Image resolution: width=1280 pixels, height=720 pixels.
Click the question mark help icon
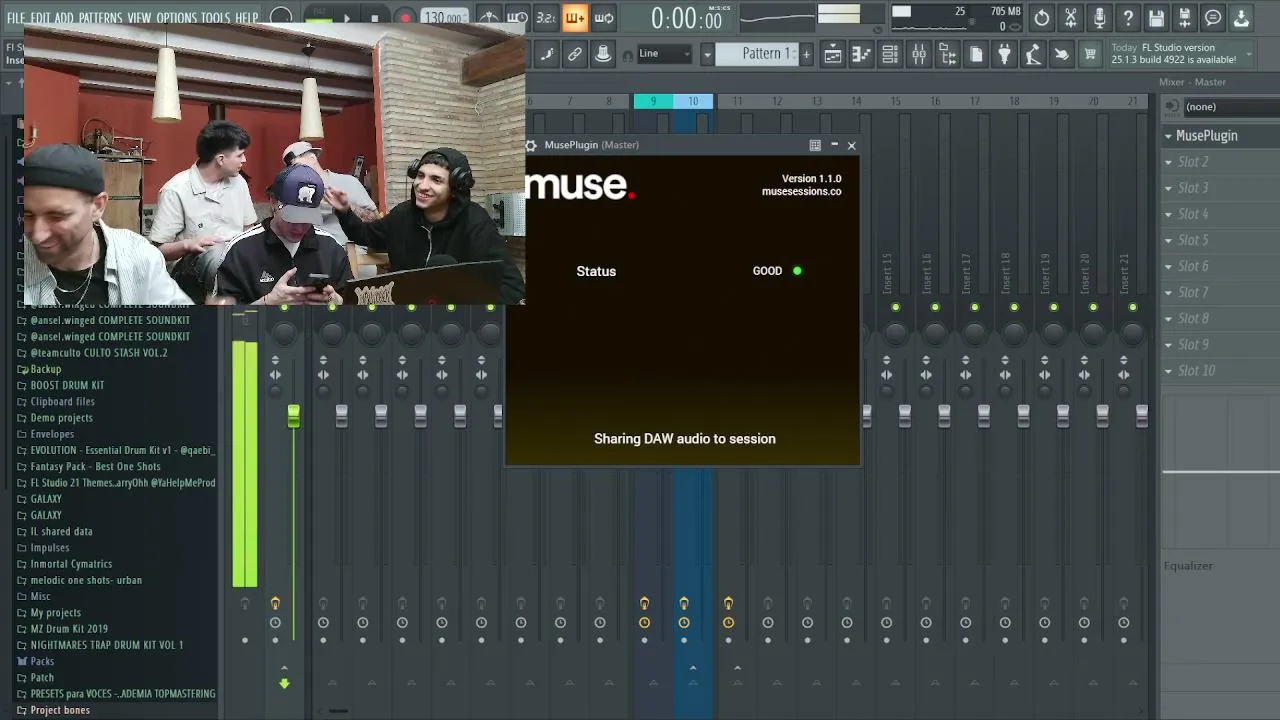(1128, 18)
